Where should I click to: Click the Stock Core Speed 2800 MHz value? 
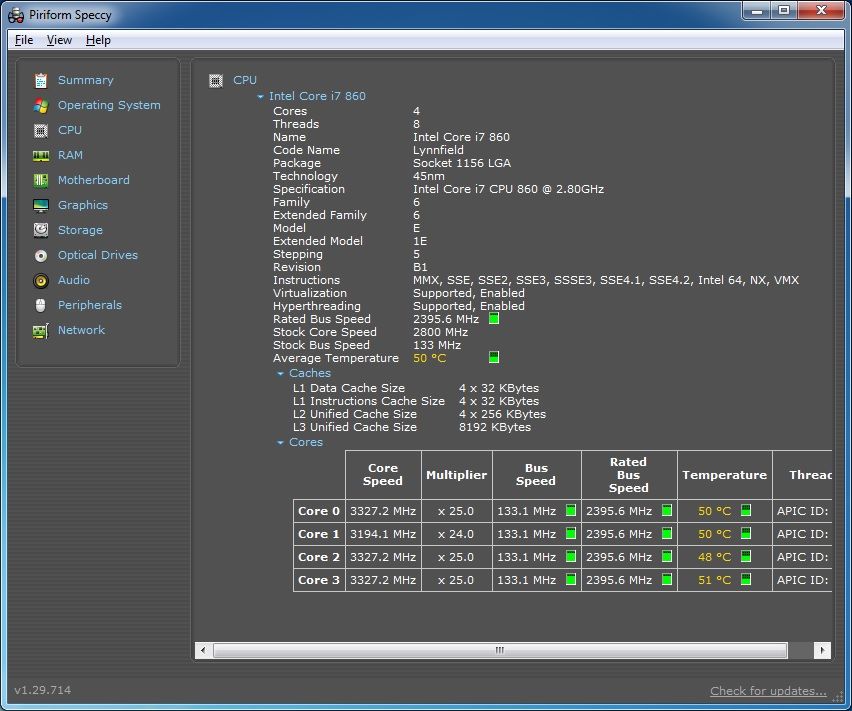pyautogui.click(x=441, y=332)
